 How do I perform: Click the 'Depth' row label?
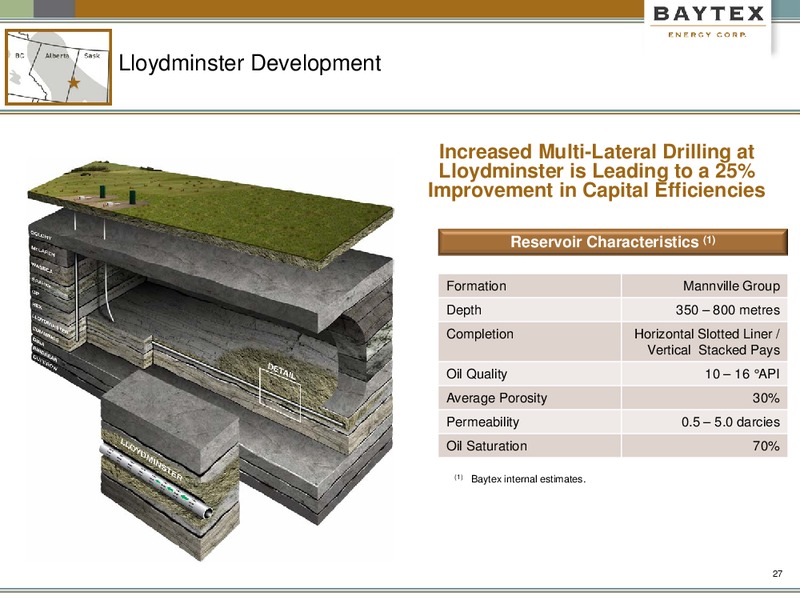463,310
